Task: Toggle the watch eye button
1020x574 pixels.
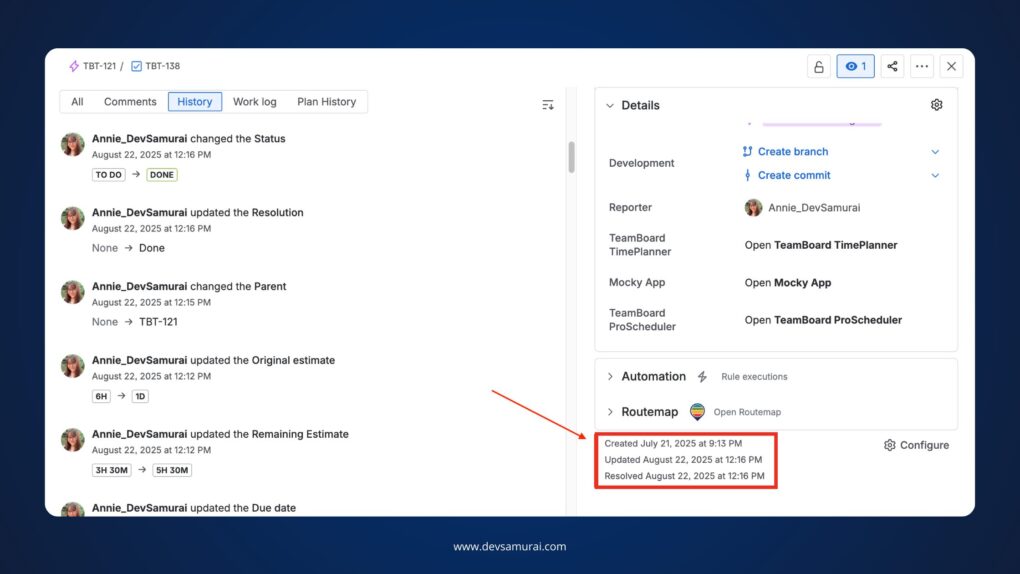Action: 856,67
